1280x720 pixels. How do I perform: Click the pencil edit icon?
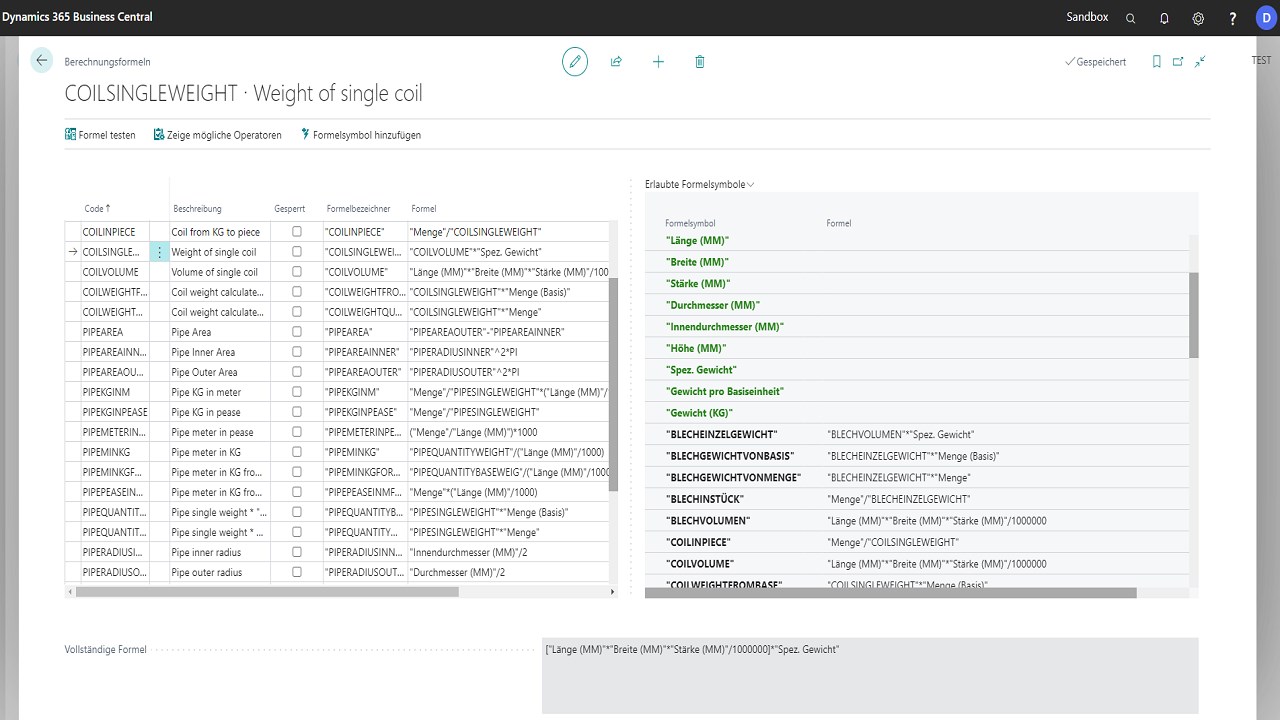[x=575, y=61]
